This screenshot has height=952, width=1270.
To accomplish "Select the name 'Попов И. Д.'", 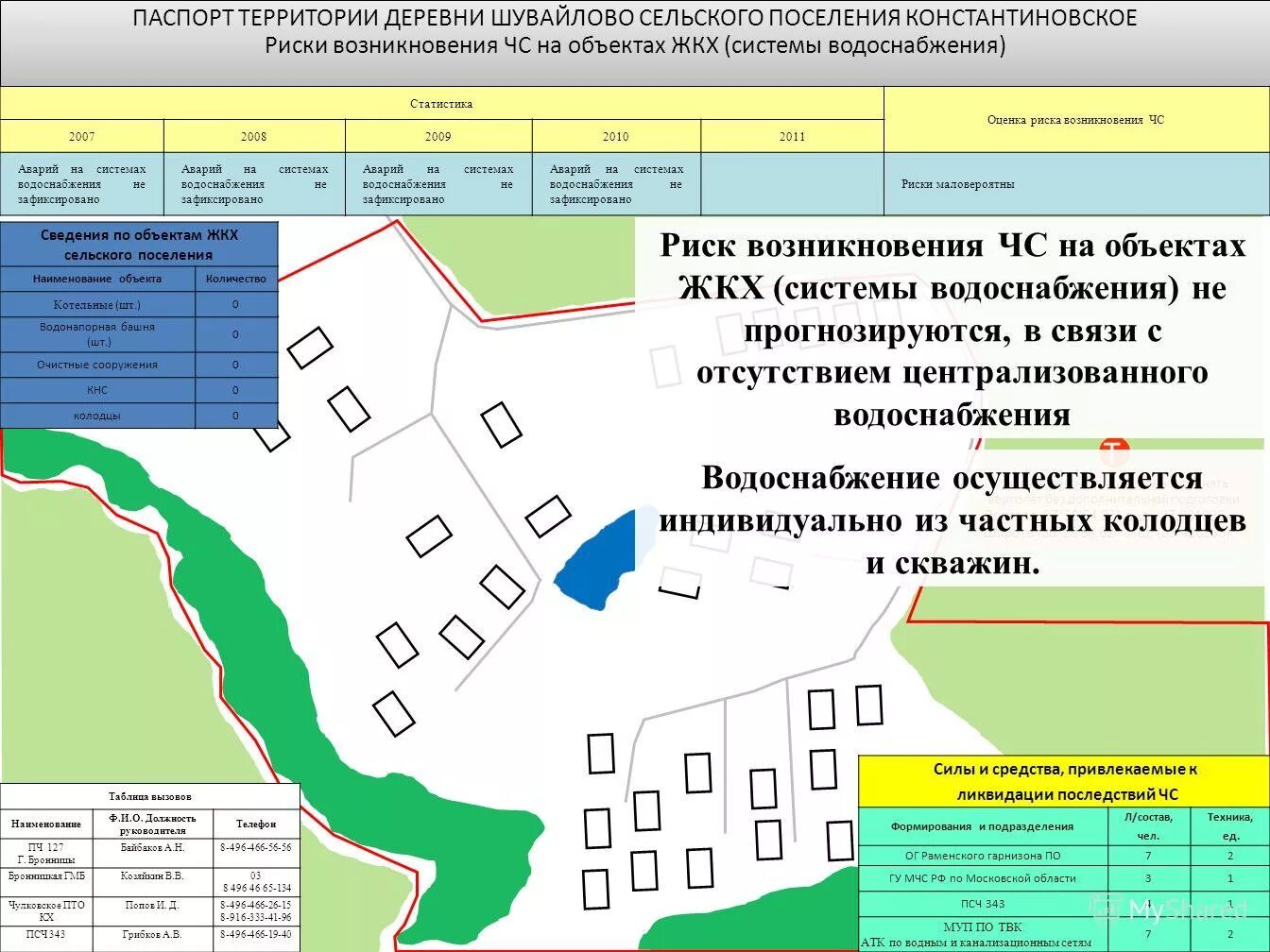I will pyautogui.click(x=152, y=905).
